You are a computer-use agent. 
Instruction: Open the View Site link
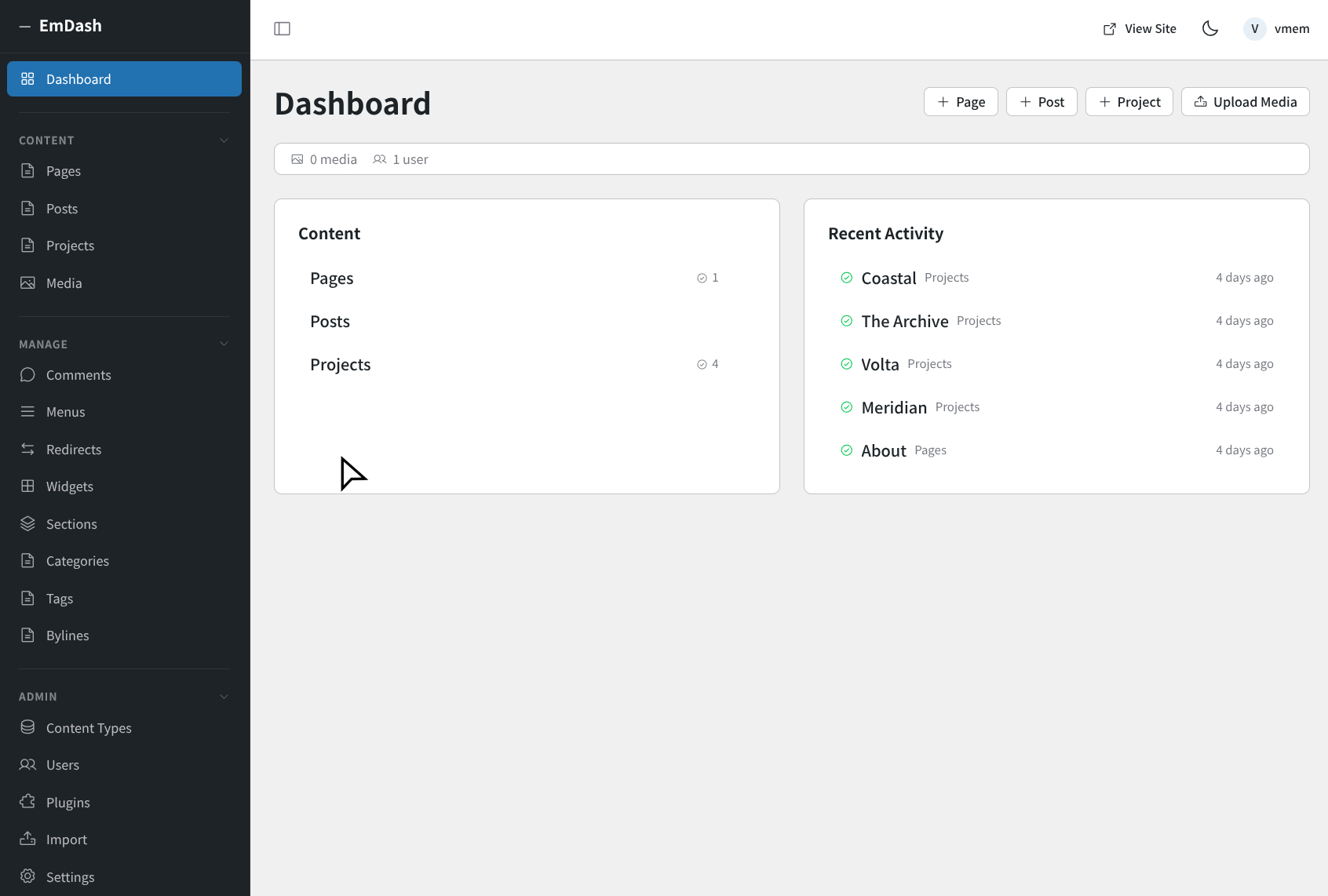(x=1140, y=29)
